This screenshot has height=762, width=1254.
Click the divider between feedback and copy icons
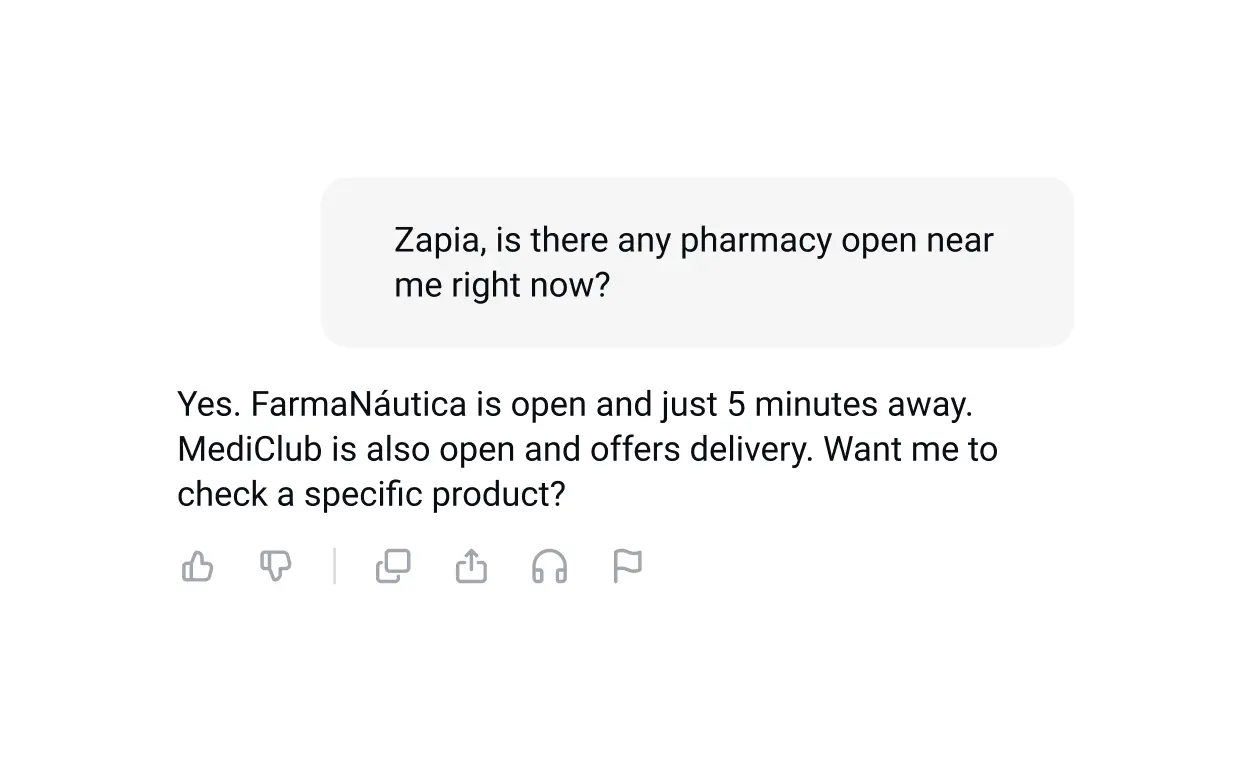[x=334, y=567]
